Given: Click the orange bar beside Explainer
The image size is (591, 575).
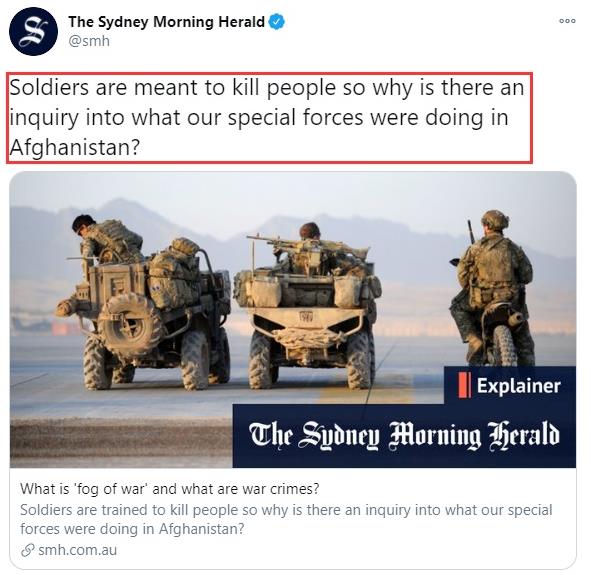Looking at the screenshot, I should pyautogui.click(x=464, y=385).
